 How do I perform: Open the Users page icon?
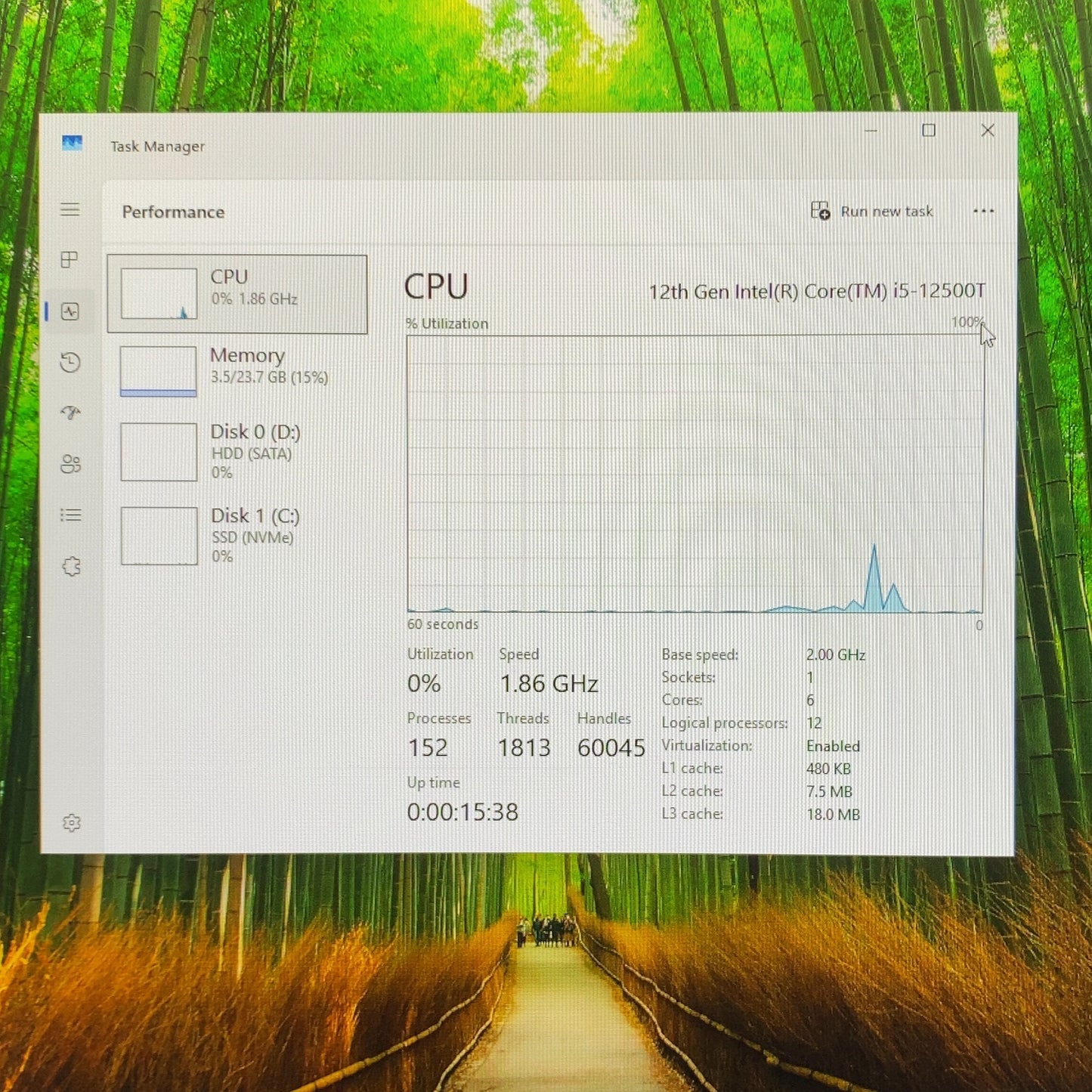click(x=70, y=464)
